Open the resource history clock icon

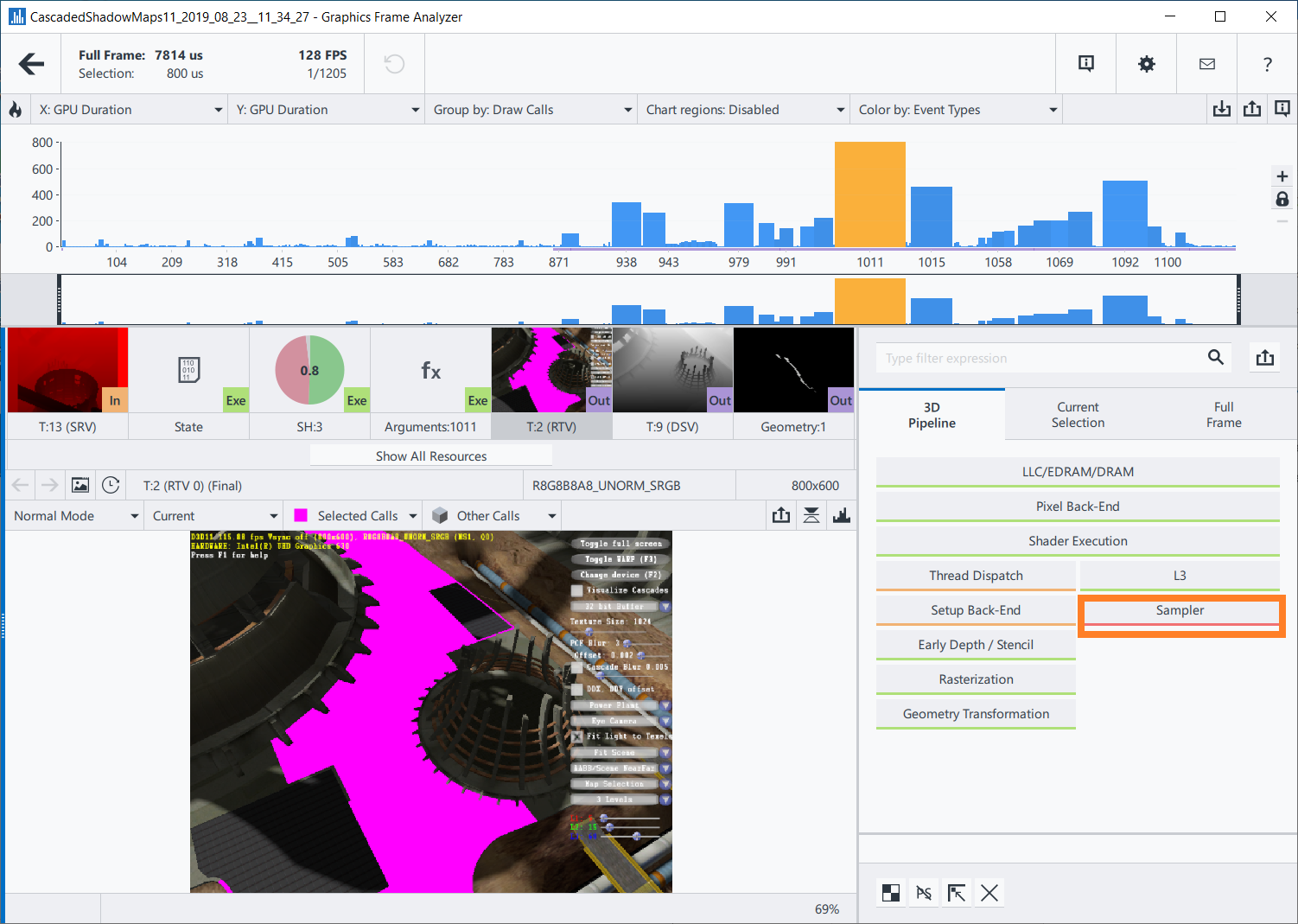tap(111, 486)
